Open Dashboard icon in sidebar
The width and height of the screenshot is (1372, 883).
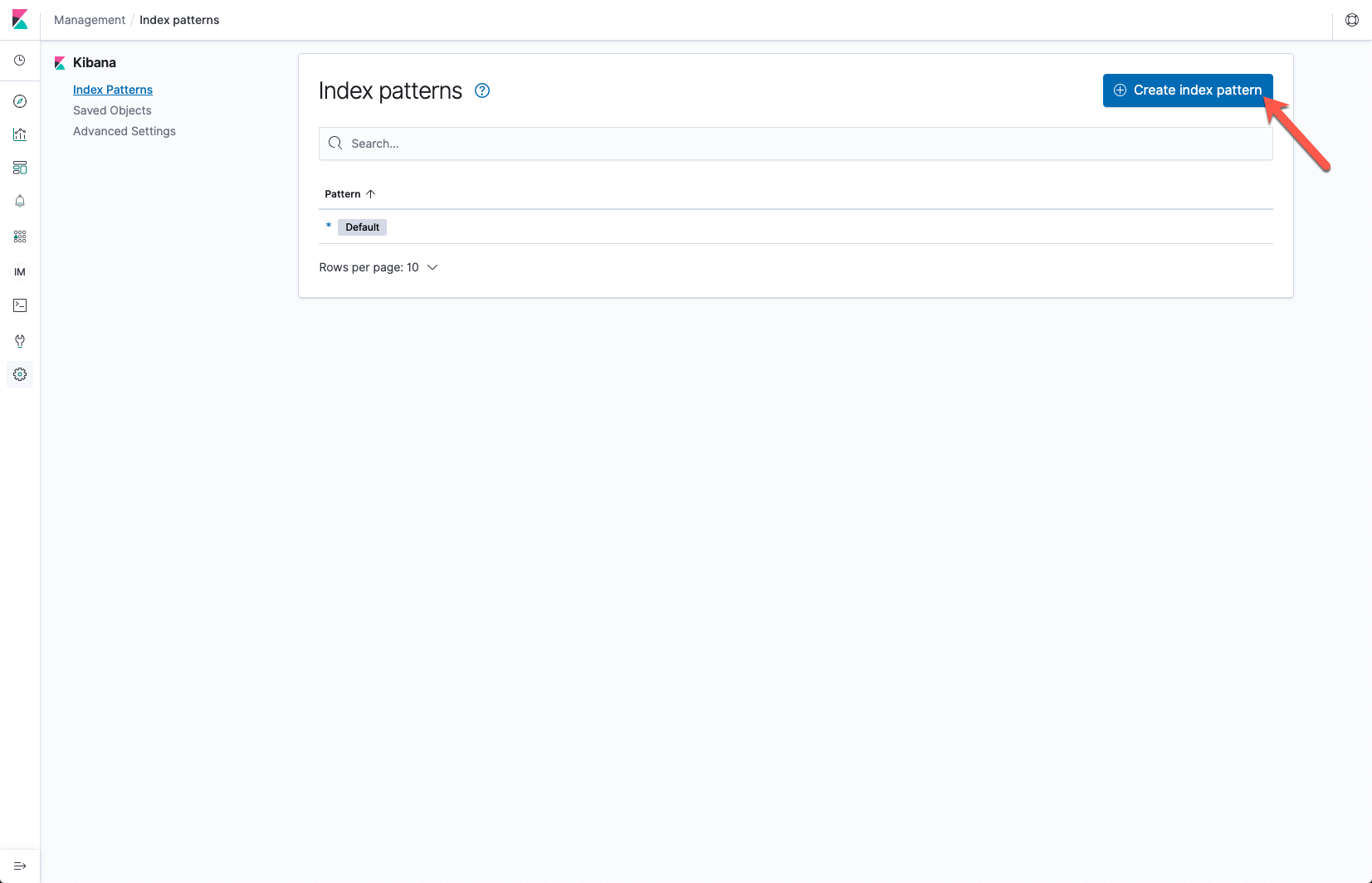point(20,168)
